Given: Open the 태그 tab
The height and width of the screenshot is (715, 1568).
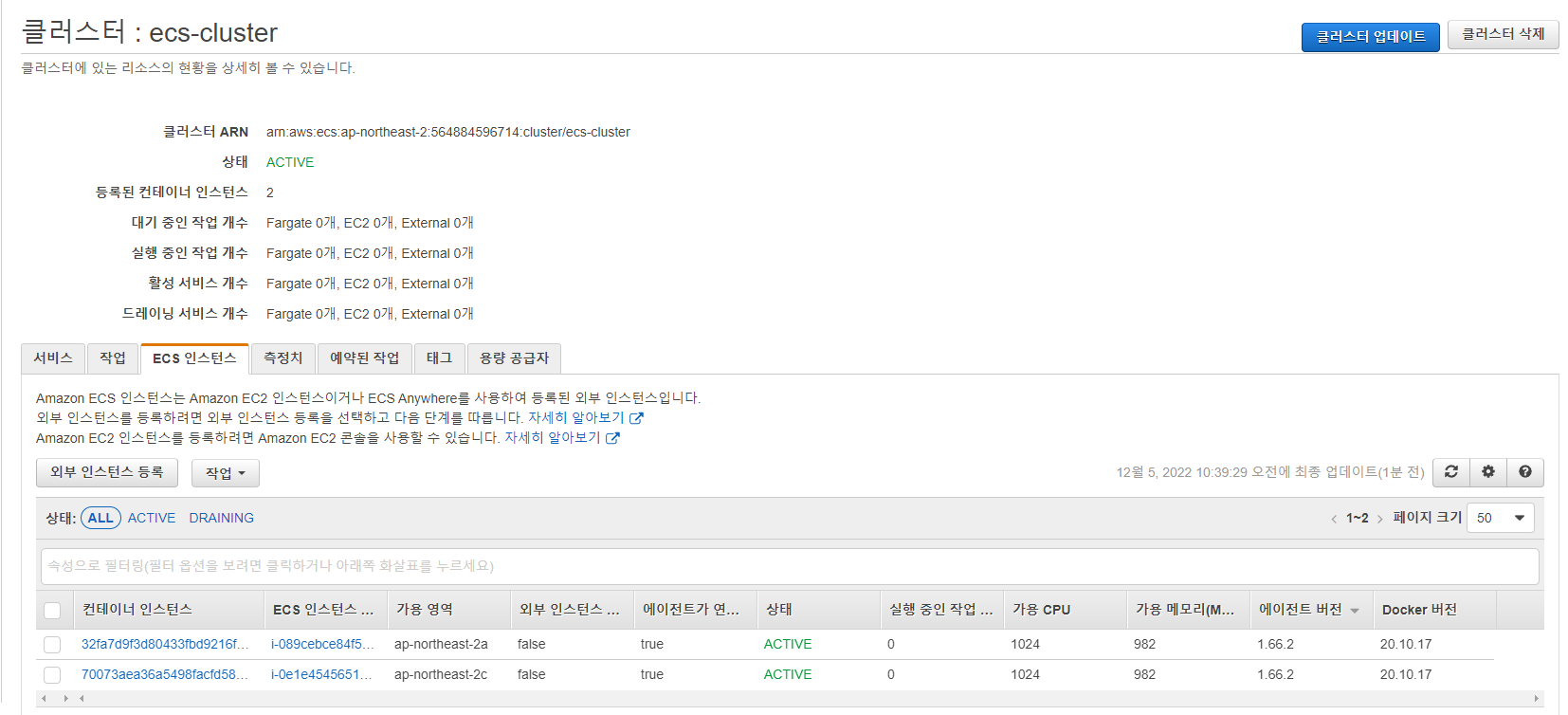Looking at the screenshot, I should click(x=440, y=358).
